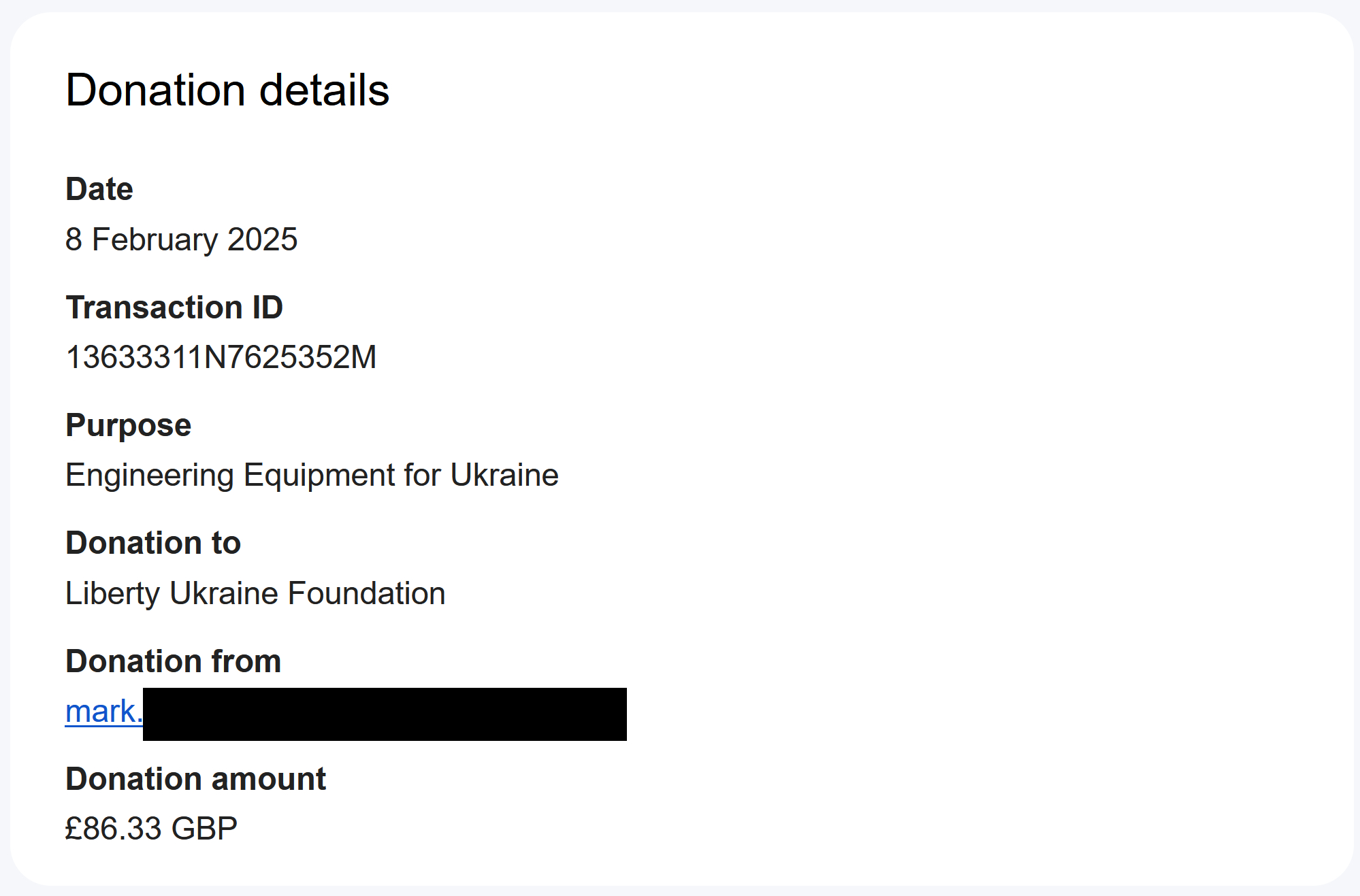Click the year 2025 in the date
Viewport: 1360px width, 896px height.
click(x=262, y=239)
